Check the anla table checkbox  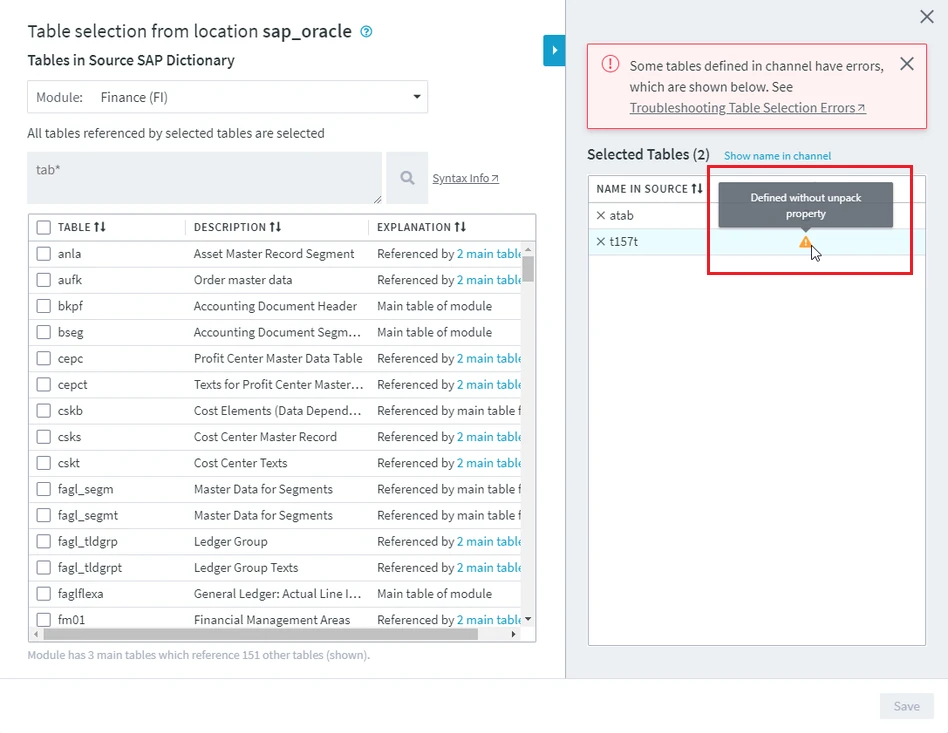click(44, 254)
